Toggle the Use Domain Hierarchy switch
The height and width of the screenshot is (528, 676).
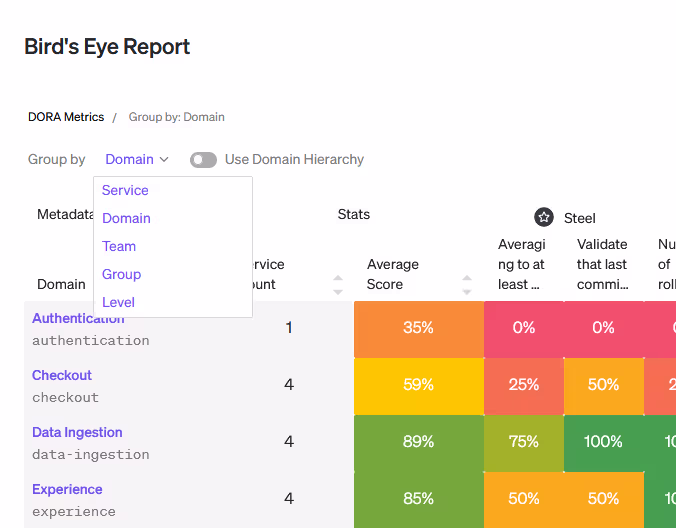point(204,160)
